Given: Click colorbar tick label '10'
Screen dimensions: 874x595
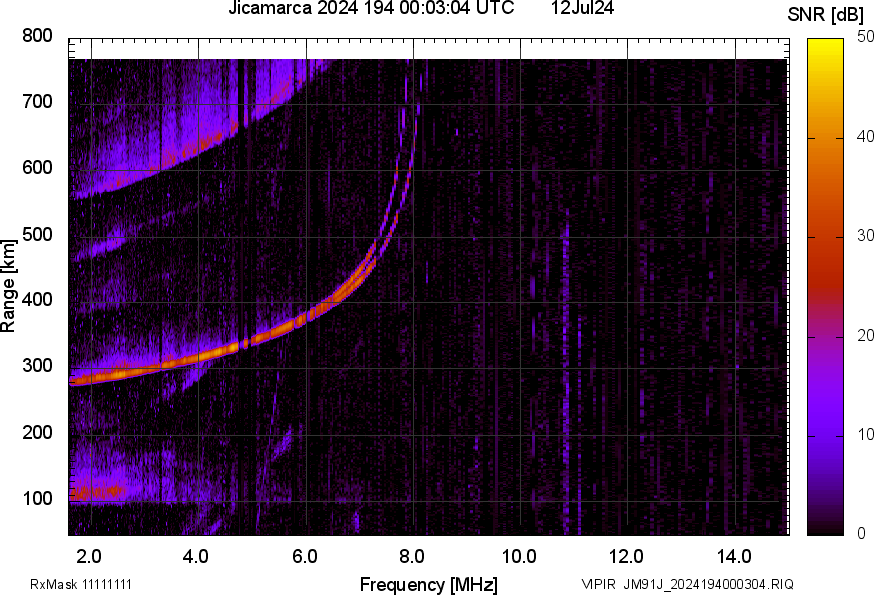Looking at the screenshot, I should click(865, 434).
